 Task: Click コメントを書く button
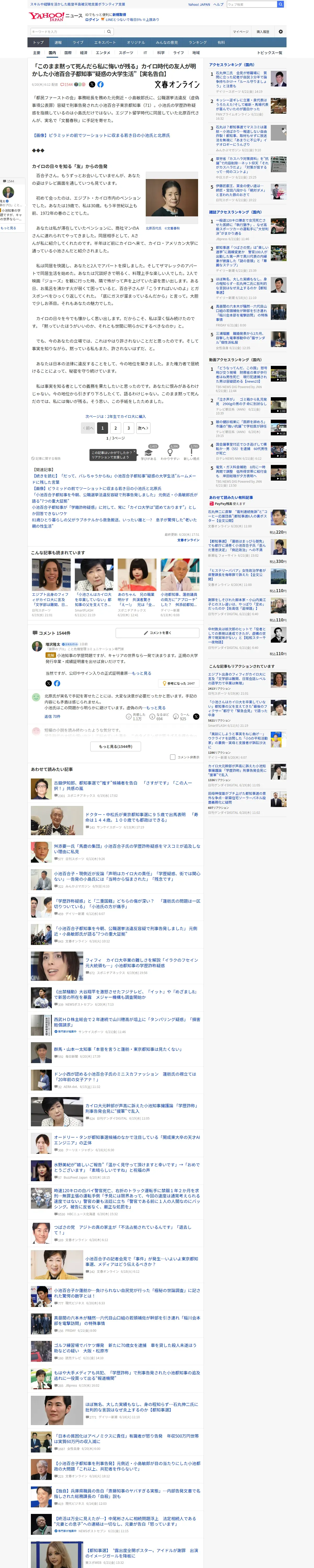[x=157, y=632]
